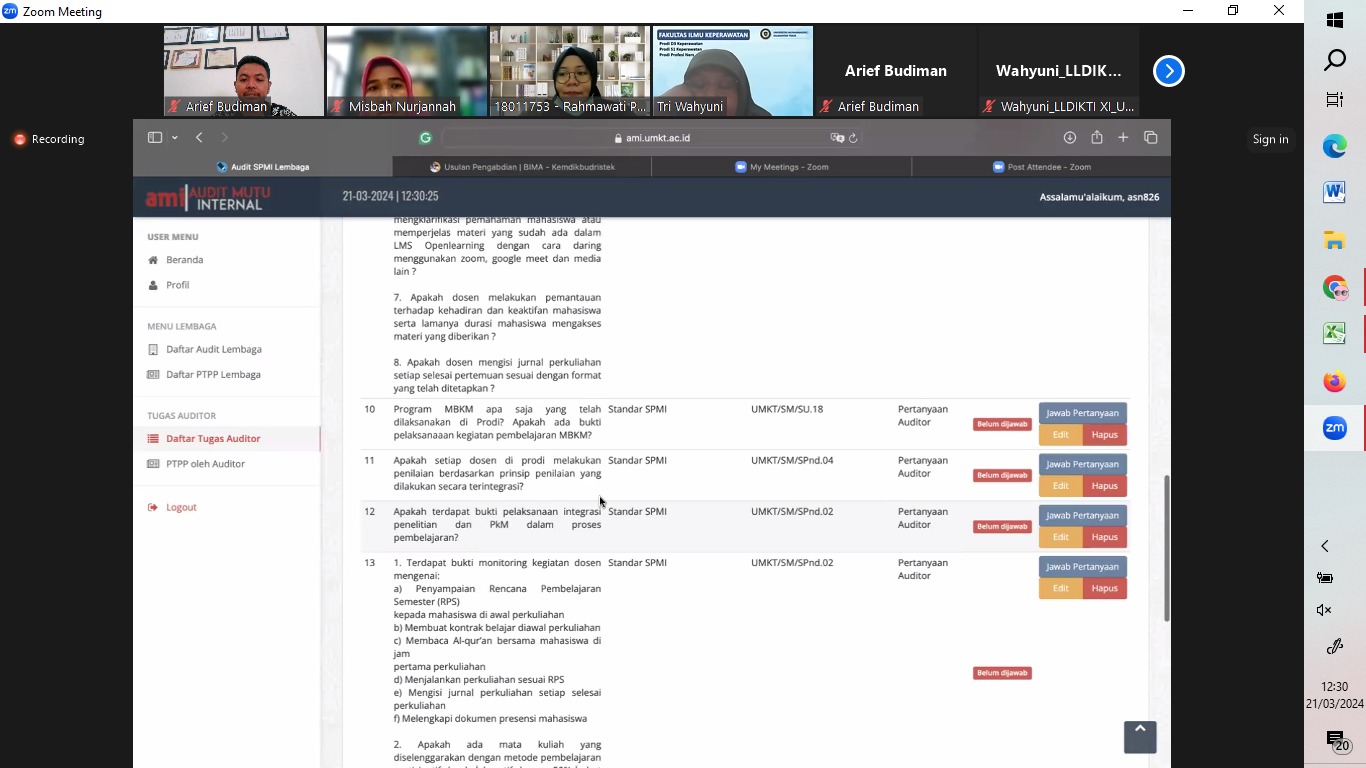Open the sidebar dropdown chevron in Safari
Viewport: 1366px width, 768px height.
point(174,138)
